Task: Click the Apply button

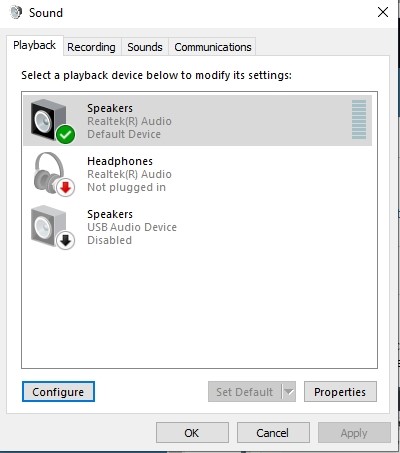Action: [354, 433]
